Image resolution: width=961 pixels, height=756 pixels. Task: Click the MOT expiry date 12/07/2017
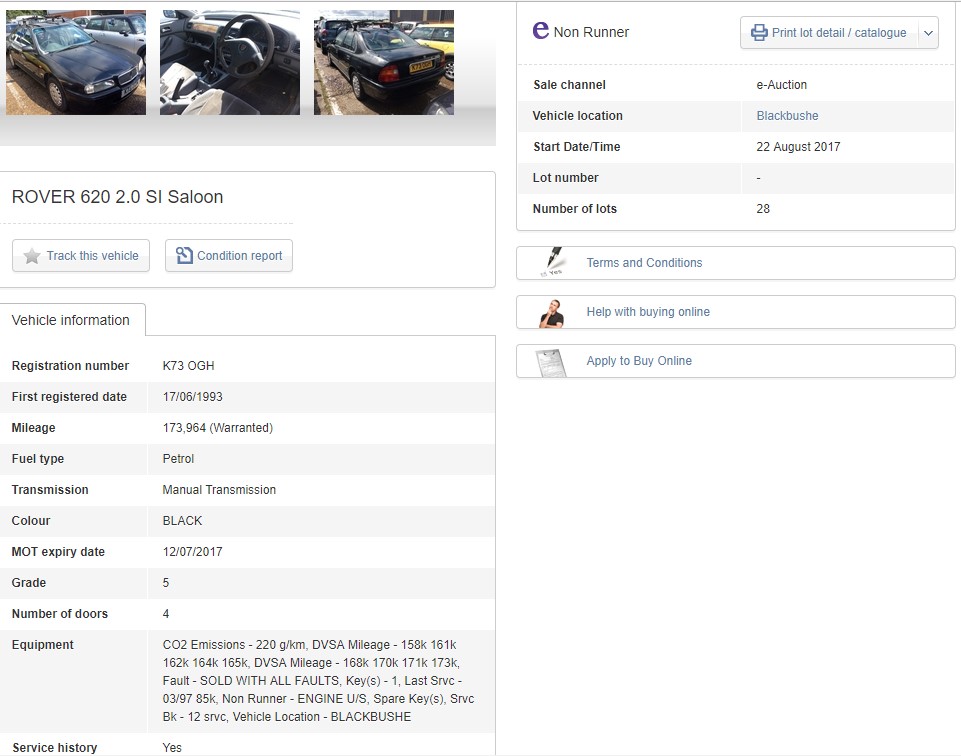point(192,551)
